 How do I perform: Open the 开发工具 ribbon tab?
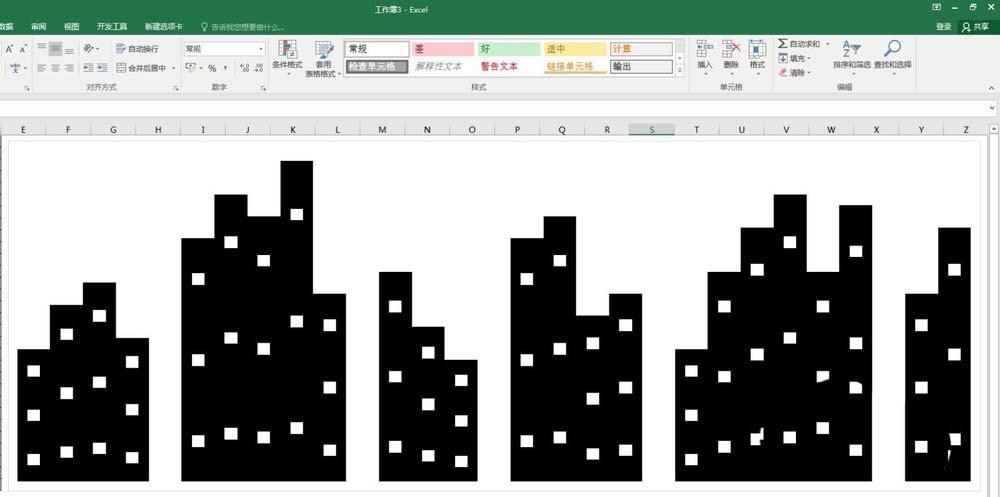112,27
